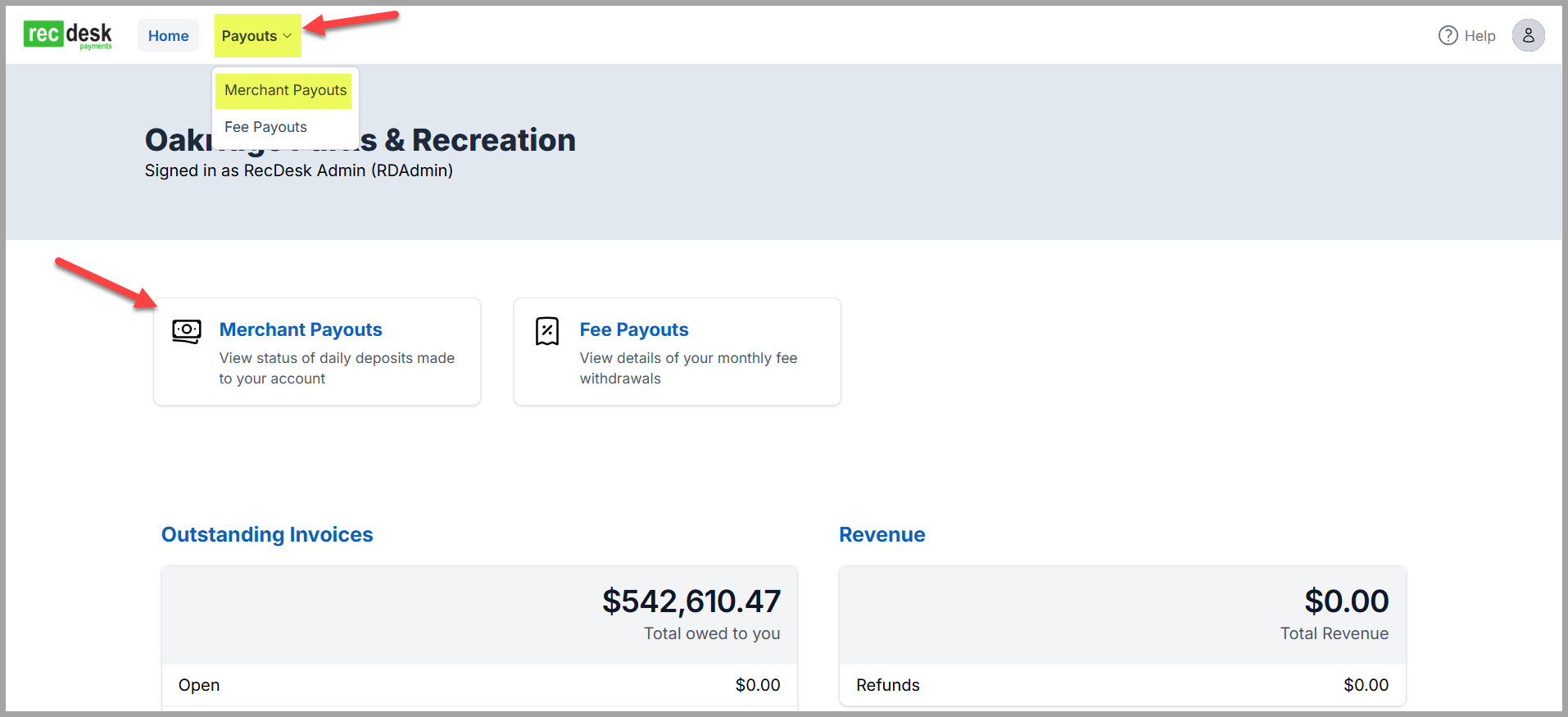
Task: Open the Fee Payouts card title link
Action: (633, 329)
